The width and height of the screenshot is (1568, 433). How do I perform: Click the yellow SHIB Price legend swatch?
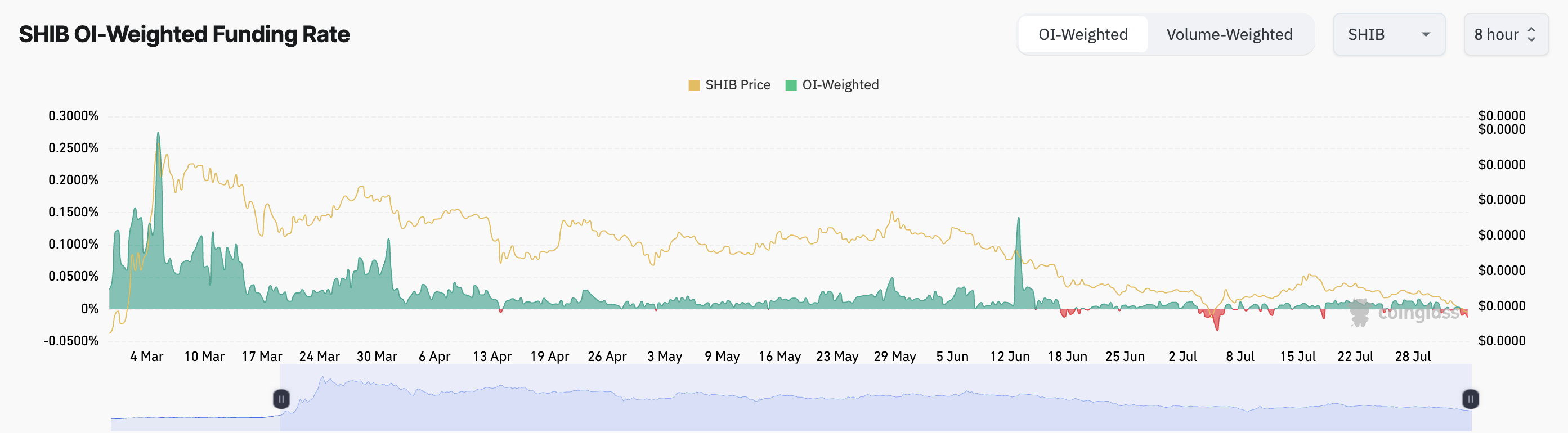tap(694, 85)
